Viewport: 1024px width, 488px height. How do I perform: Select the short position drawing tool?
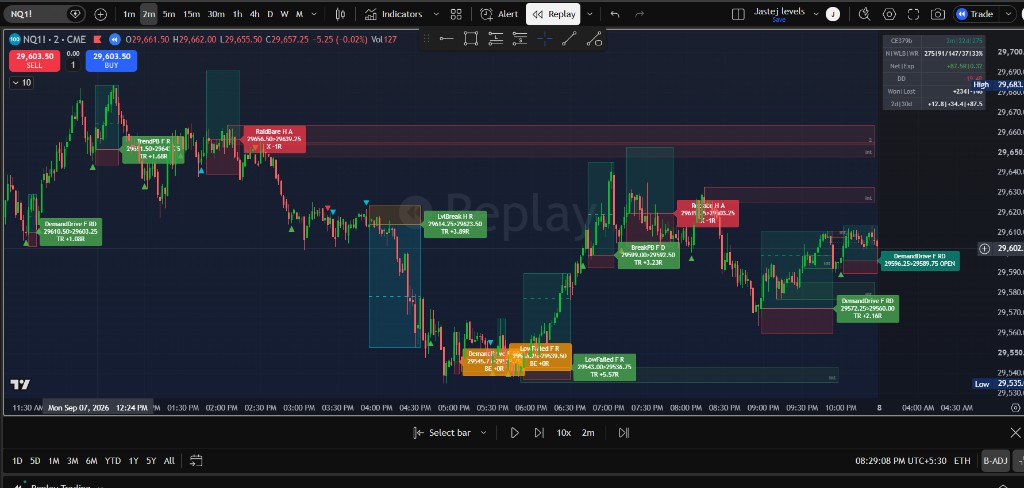coord(520,39)
